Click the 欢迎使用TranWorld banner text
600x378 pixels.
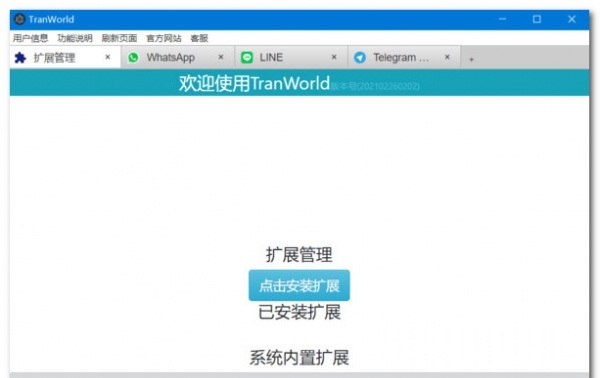tap(254, 83)
